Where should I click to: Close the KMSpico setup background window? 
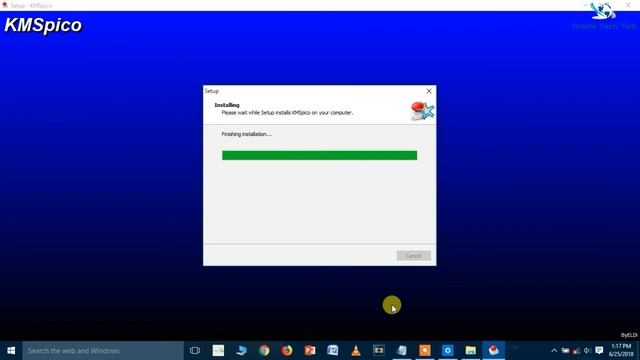pos(628,5)
